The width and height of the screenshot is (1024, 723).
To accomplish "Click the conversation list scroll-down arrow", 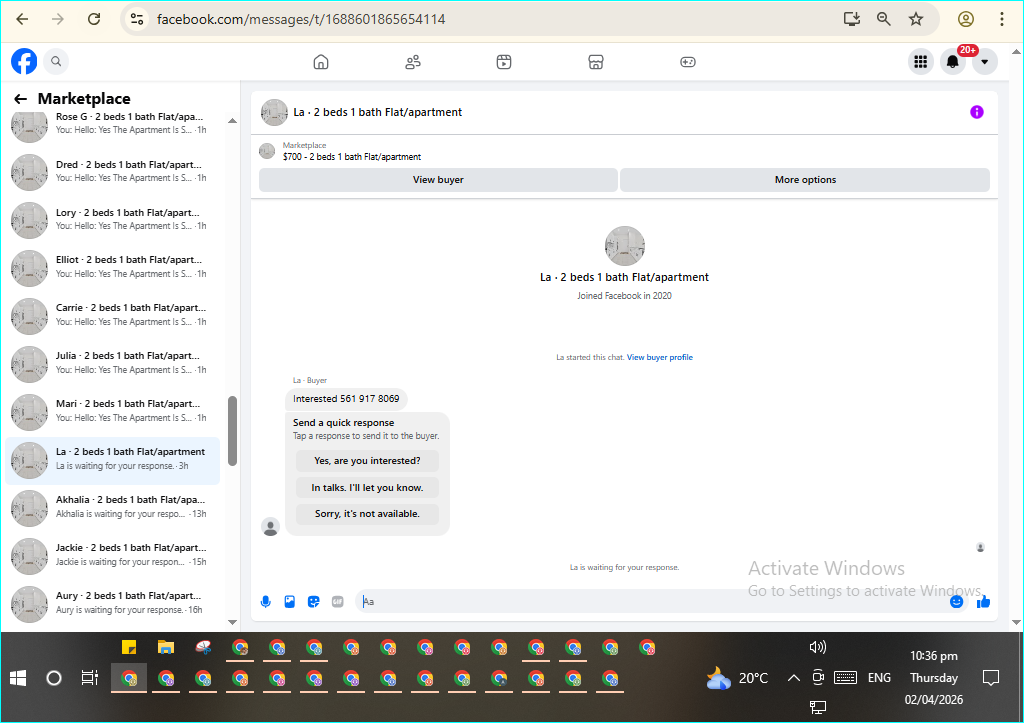I will pyautogui.click(x=232, y=622).
